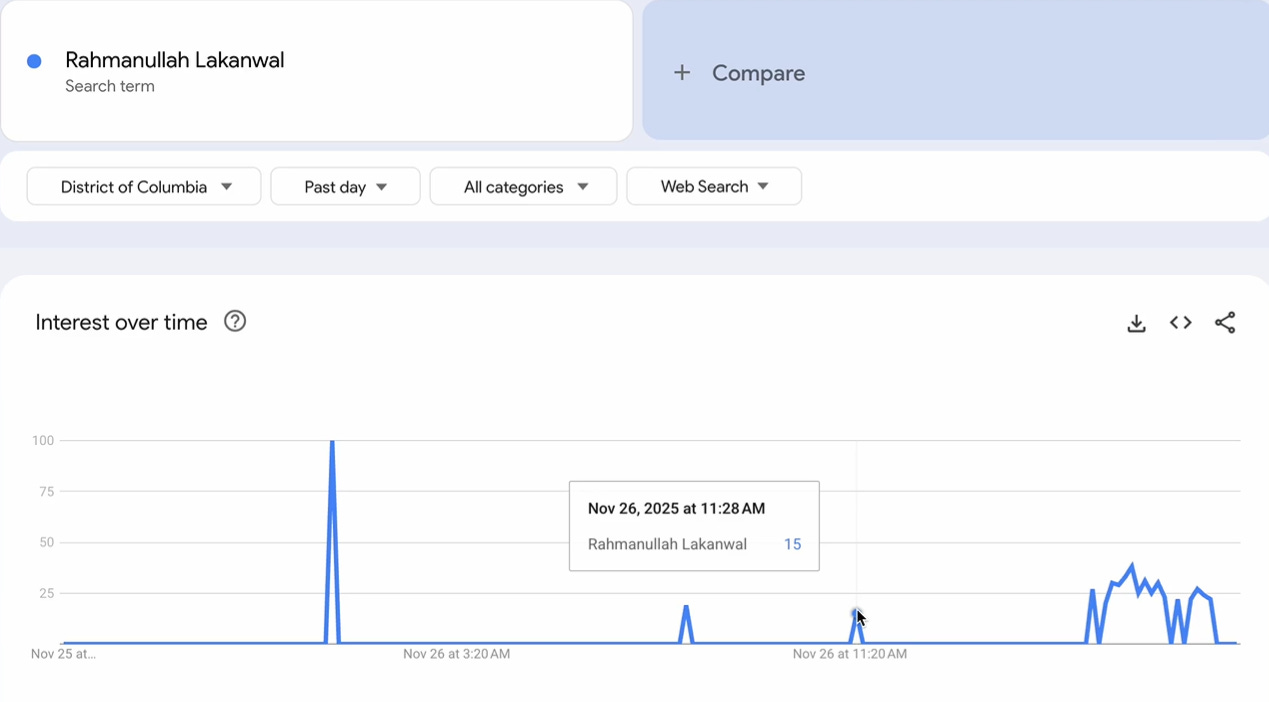Click the Interest over time heading
The height and width of the screenshot is (702, 1269).
point(121,322)
